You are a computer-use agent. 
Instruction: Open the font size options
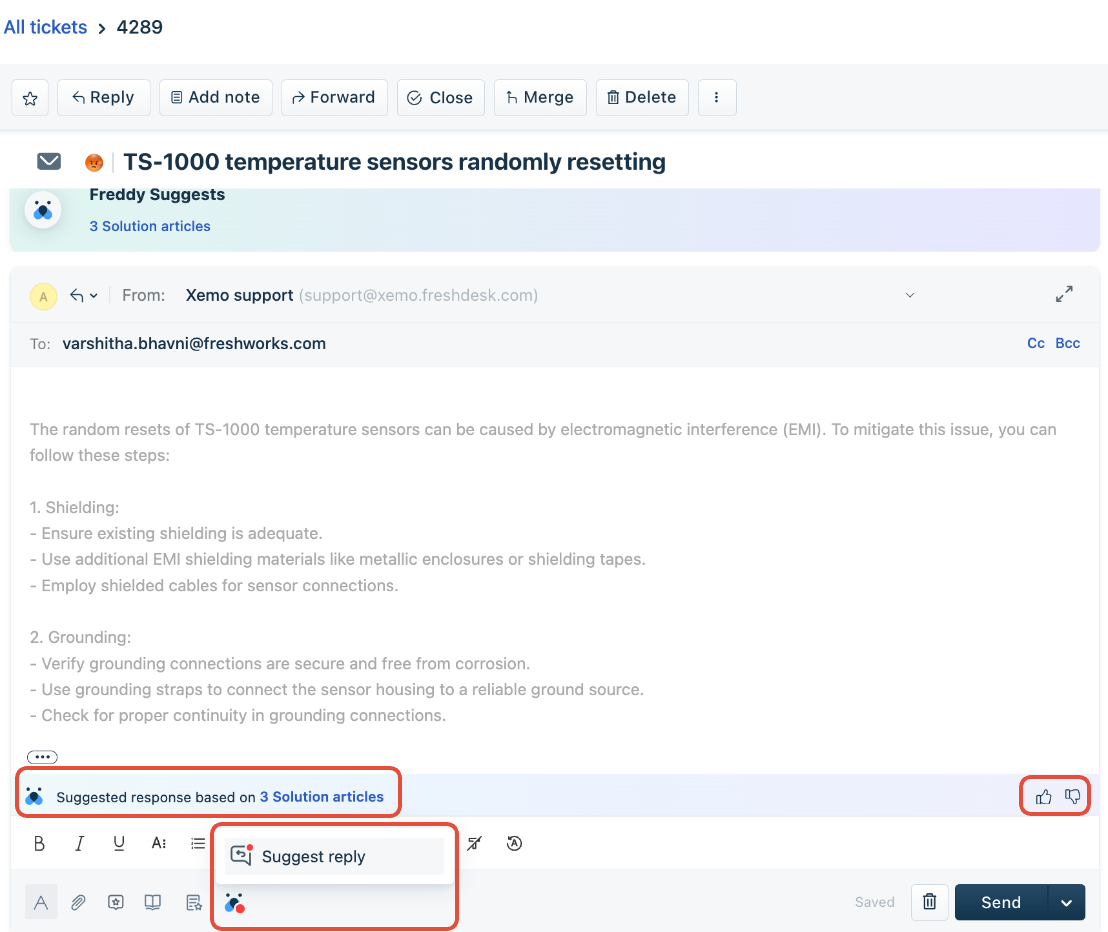pos(159,843)
